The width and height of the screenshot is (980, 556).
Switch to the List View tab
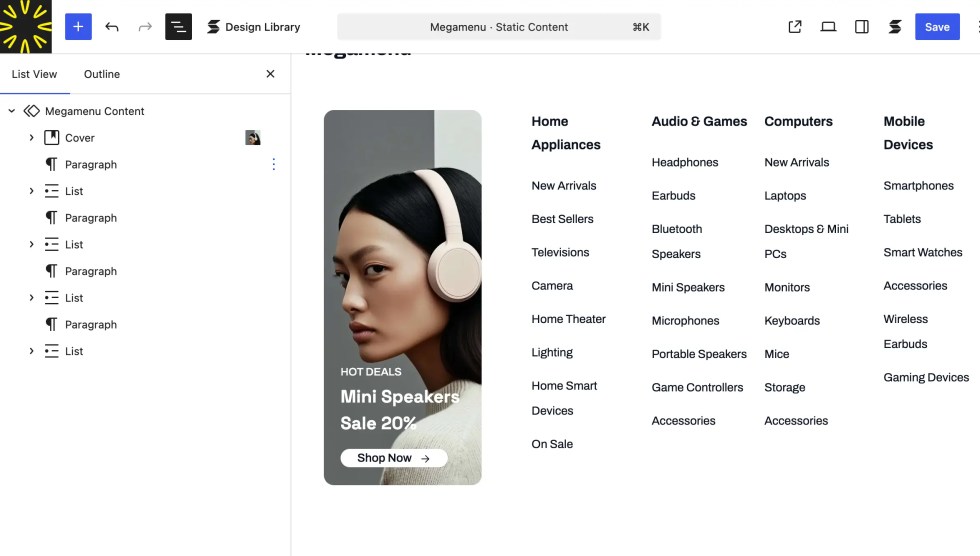coord(34,74)
